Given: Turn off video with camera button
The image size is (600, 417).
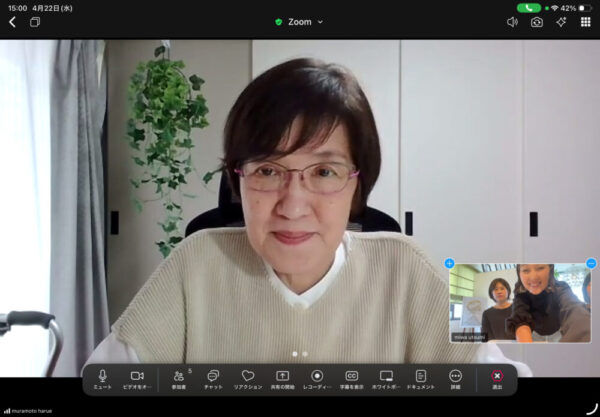Looking at the screenshot, I should tap(137, 377).
